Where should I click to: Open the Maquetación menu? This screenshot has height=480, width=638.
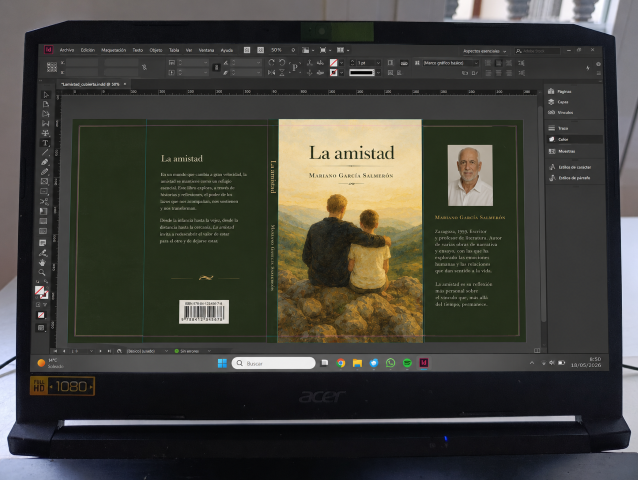click(x=114, y=50)
